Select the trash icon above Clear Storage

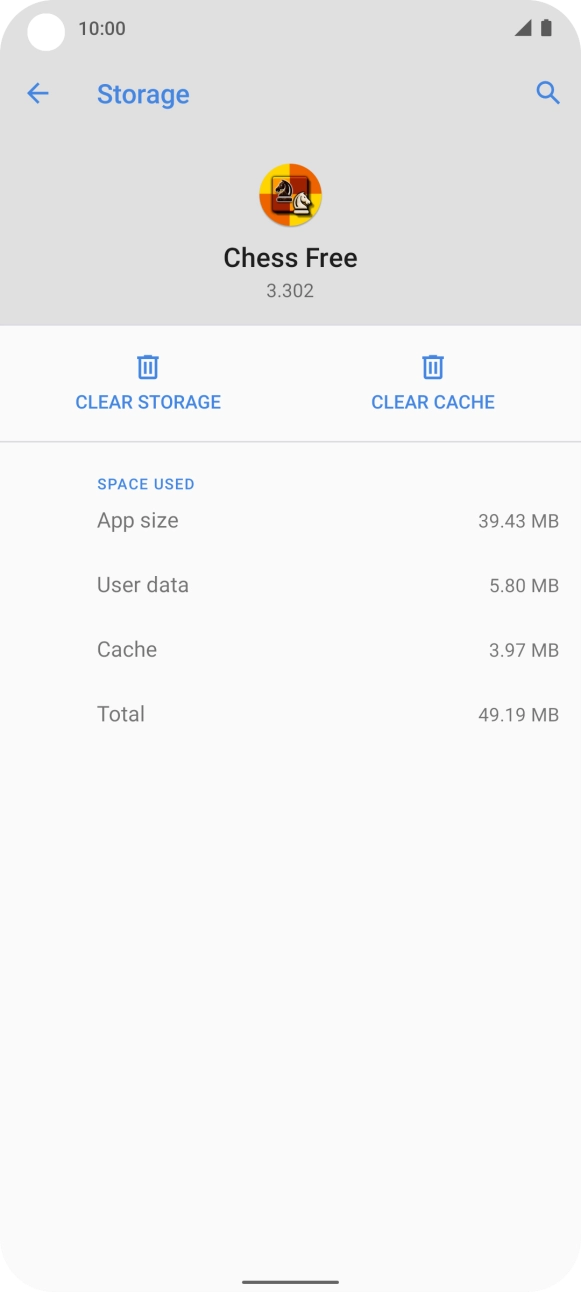[148, 367]
